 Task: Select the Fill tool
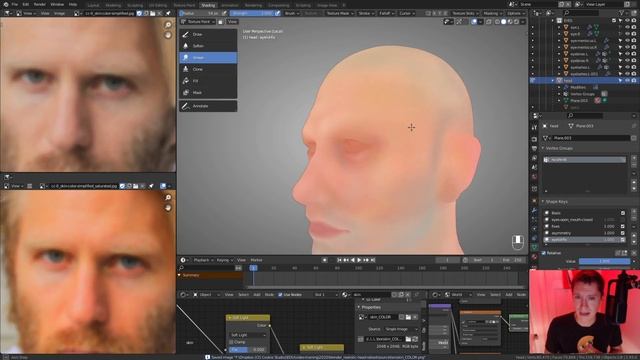208,81
